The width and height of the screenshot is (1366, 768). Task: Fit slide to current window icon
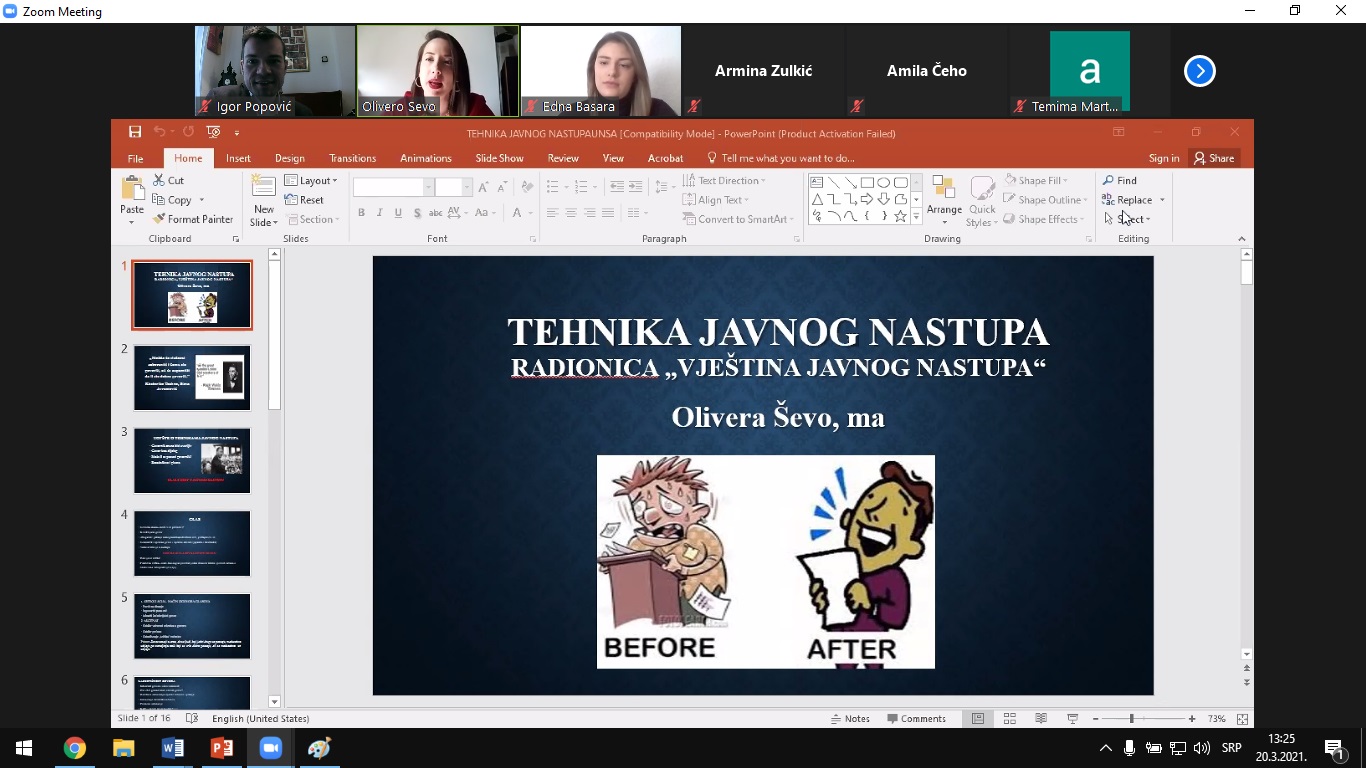point(1242,719)
